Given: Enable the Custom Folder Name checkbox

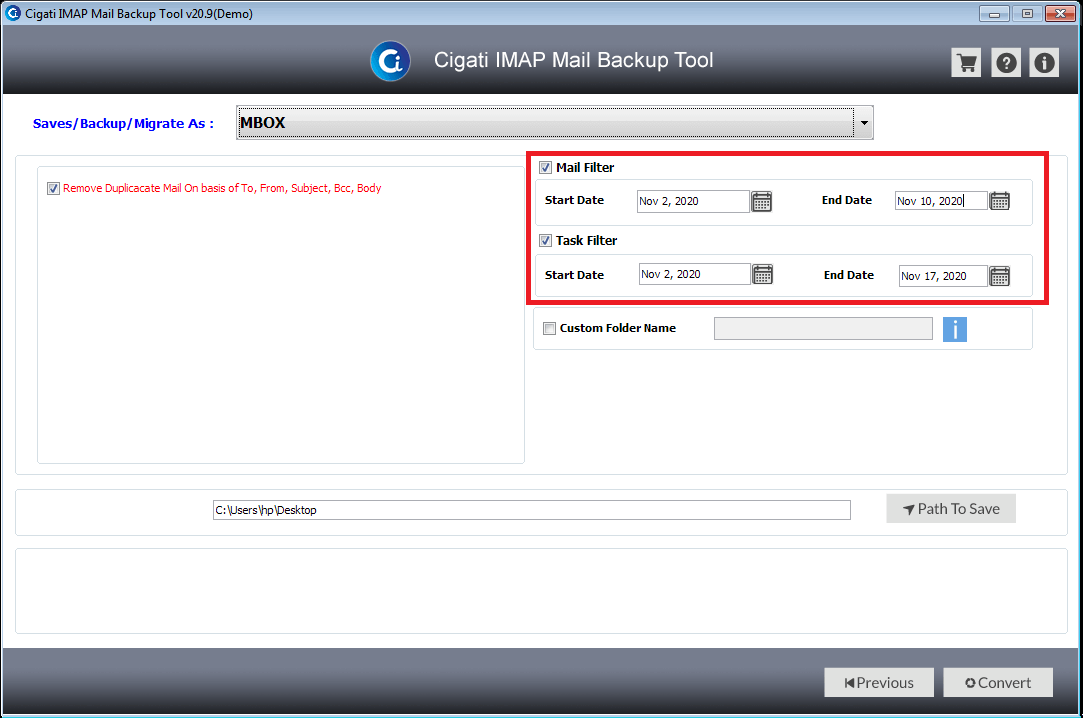Looking at the screenshot, I should click(x=550, y=329).
